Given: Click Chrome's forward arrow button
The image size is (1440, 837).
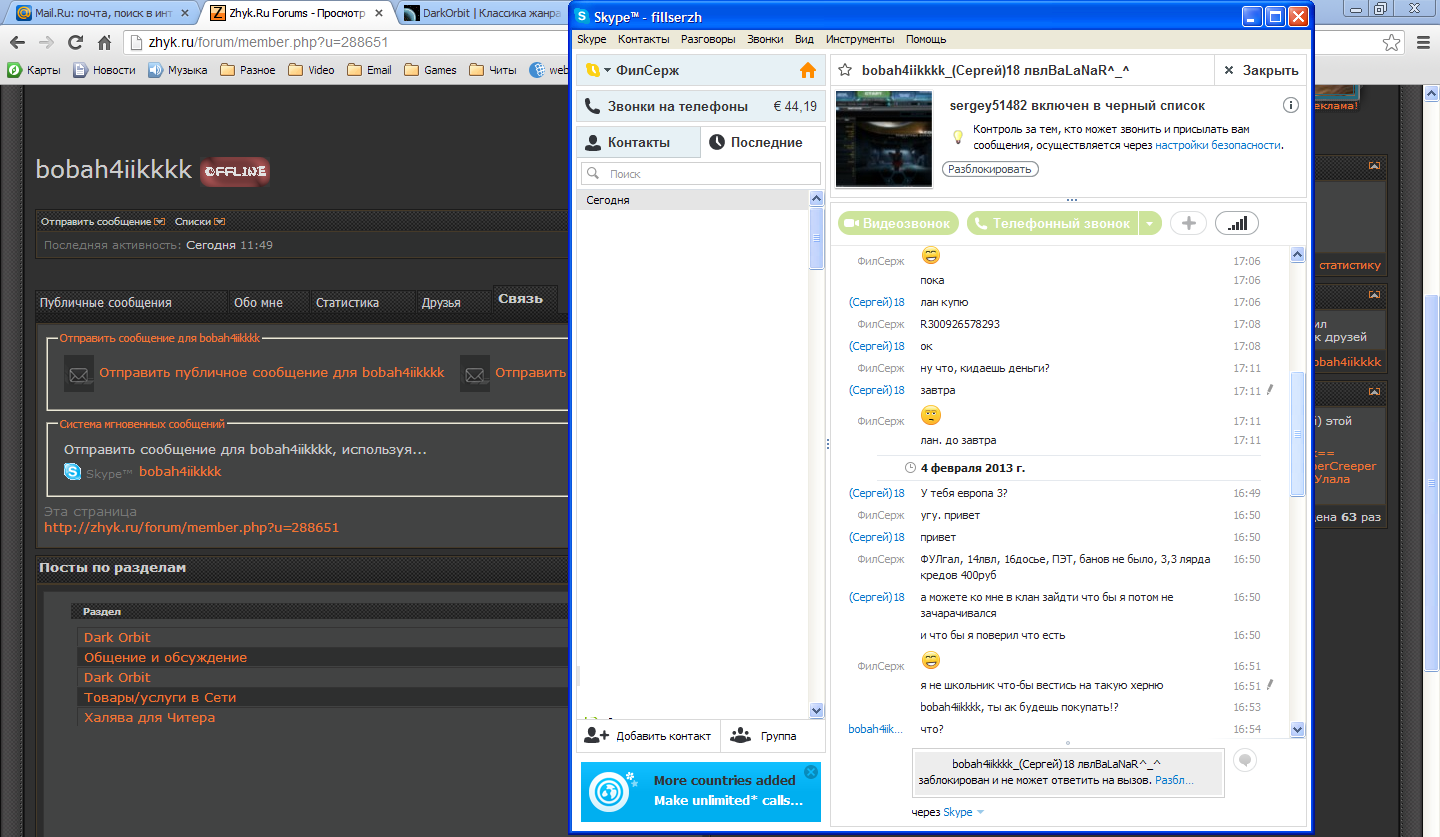Looking at the screenshot, I should tap(46, 43).
